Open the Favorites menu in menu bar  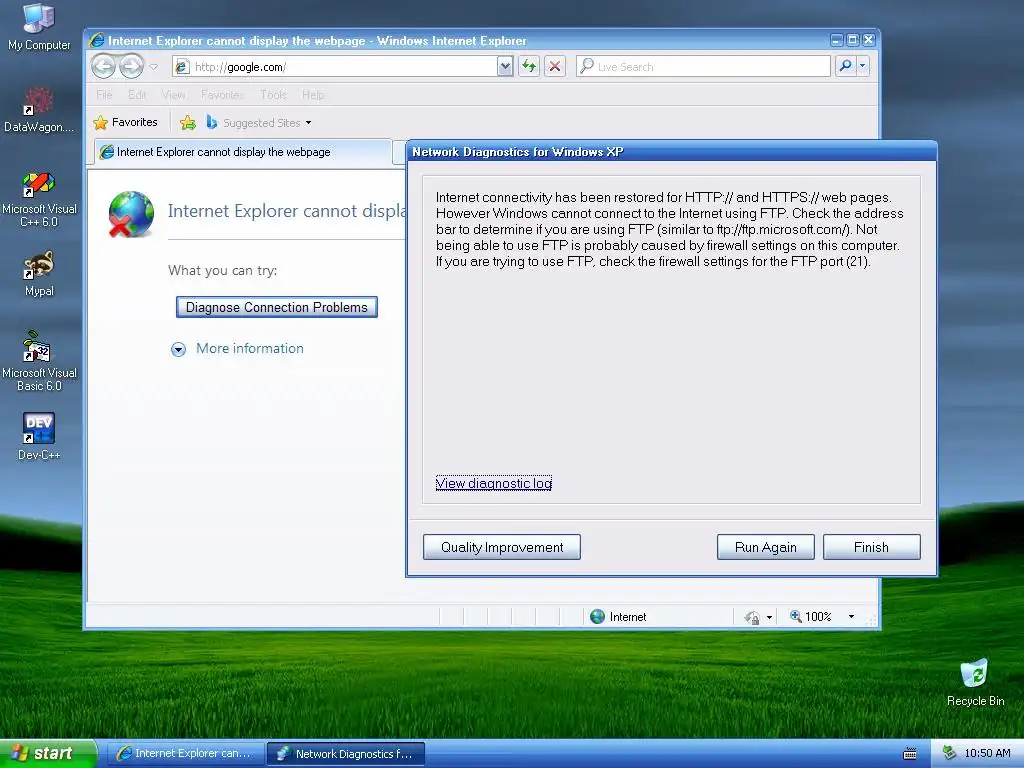tap(222, 95)
